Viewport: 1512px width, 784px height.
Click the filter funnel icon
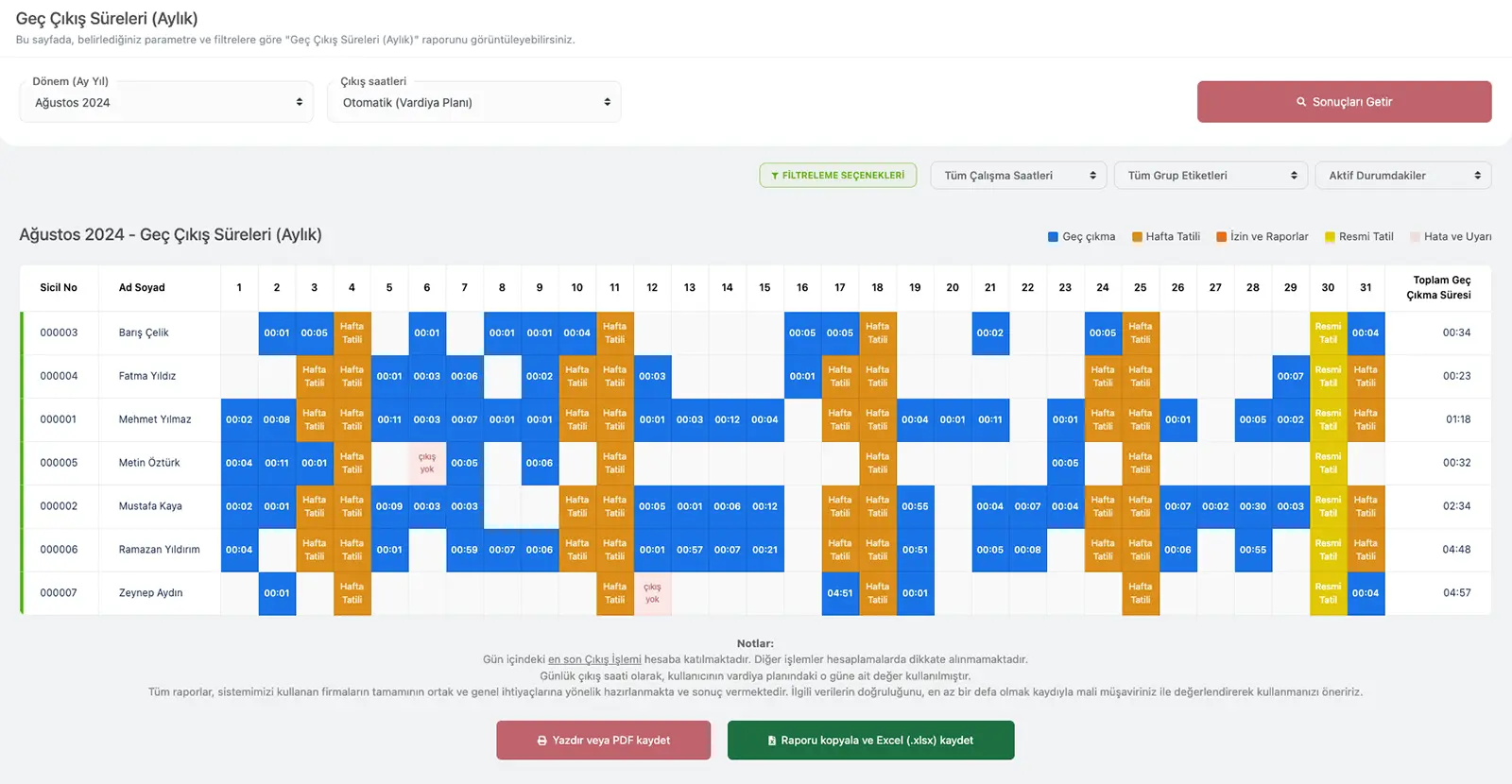point(775,176)
